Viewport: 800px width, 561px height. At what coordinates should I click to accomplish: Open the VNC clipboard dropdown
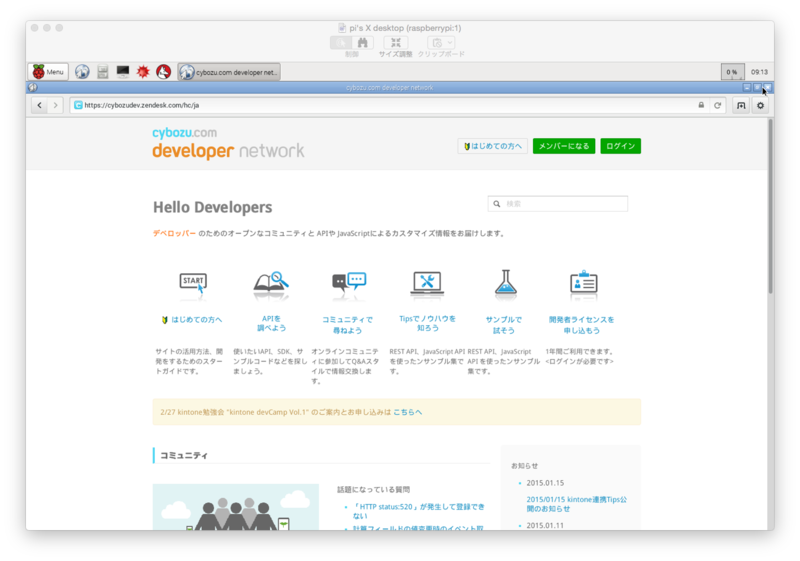pyautogui.click(x=441, y=42)
